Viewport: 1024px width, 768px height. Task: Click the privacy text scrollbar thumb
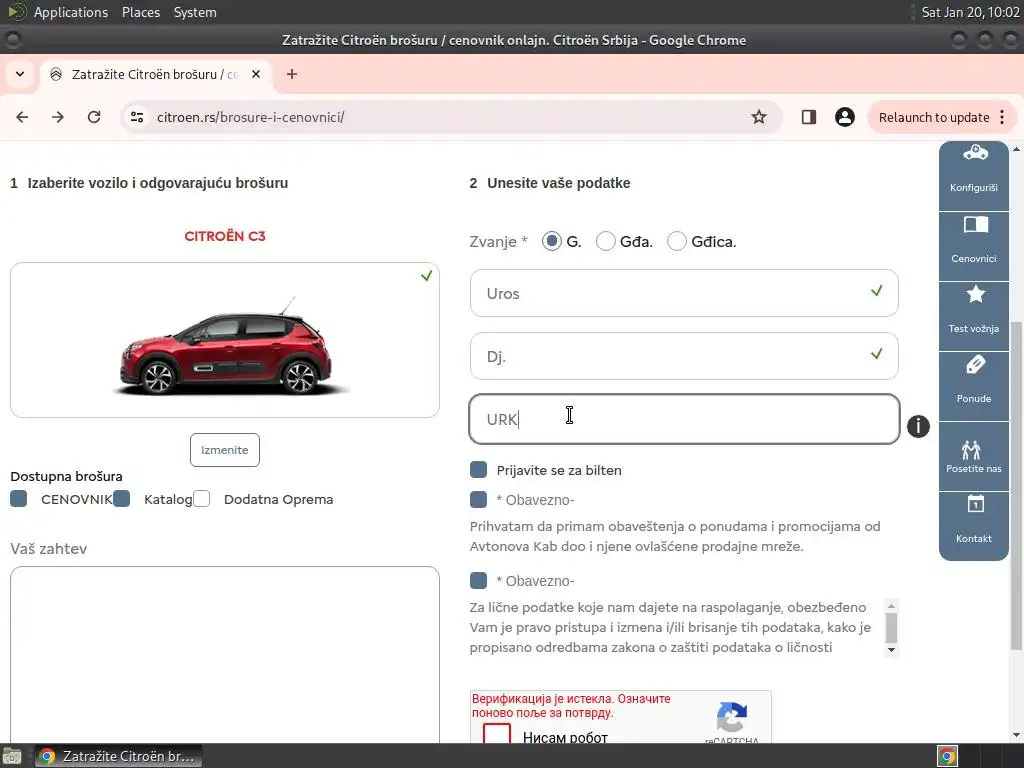(891, 628)
